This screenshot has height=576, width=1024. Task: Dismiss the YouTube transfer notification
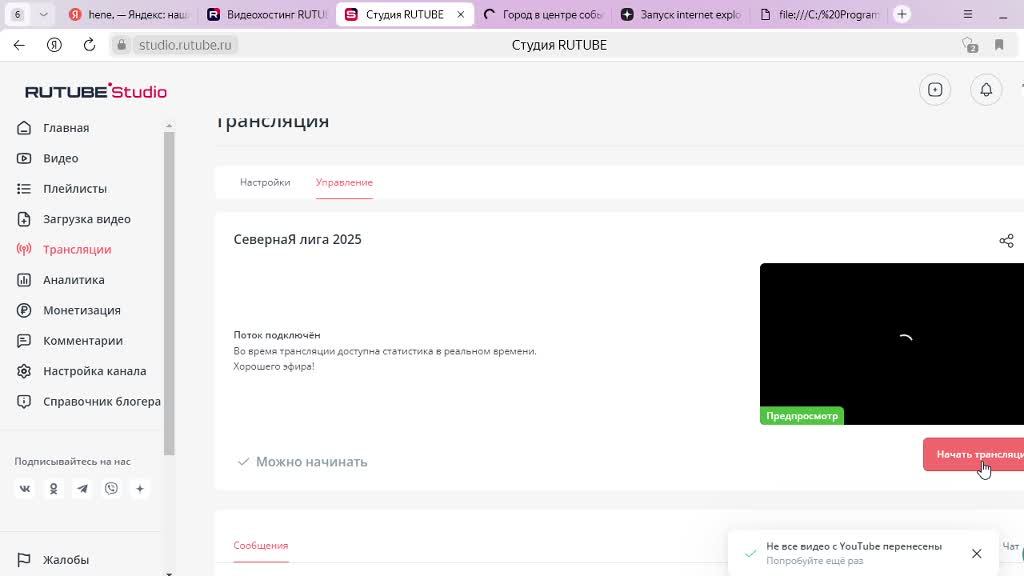pyautogui.click(x=976, y=554)
